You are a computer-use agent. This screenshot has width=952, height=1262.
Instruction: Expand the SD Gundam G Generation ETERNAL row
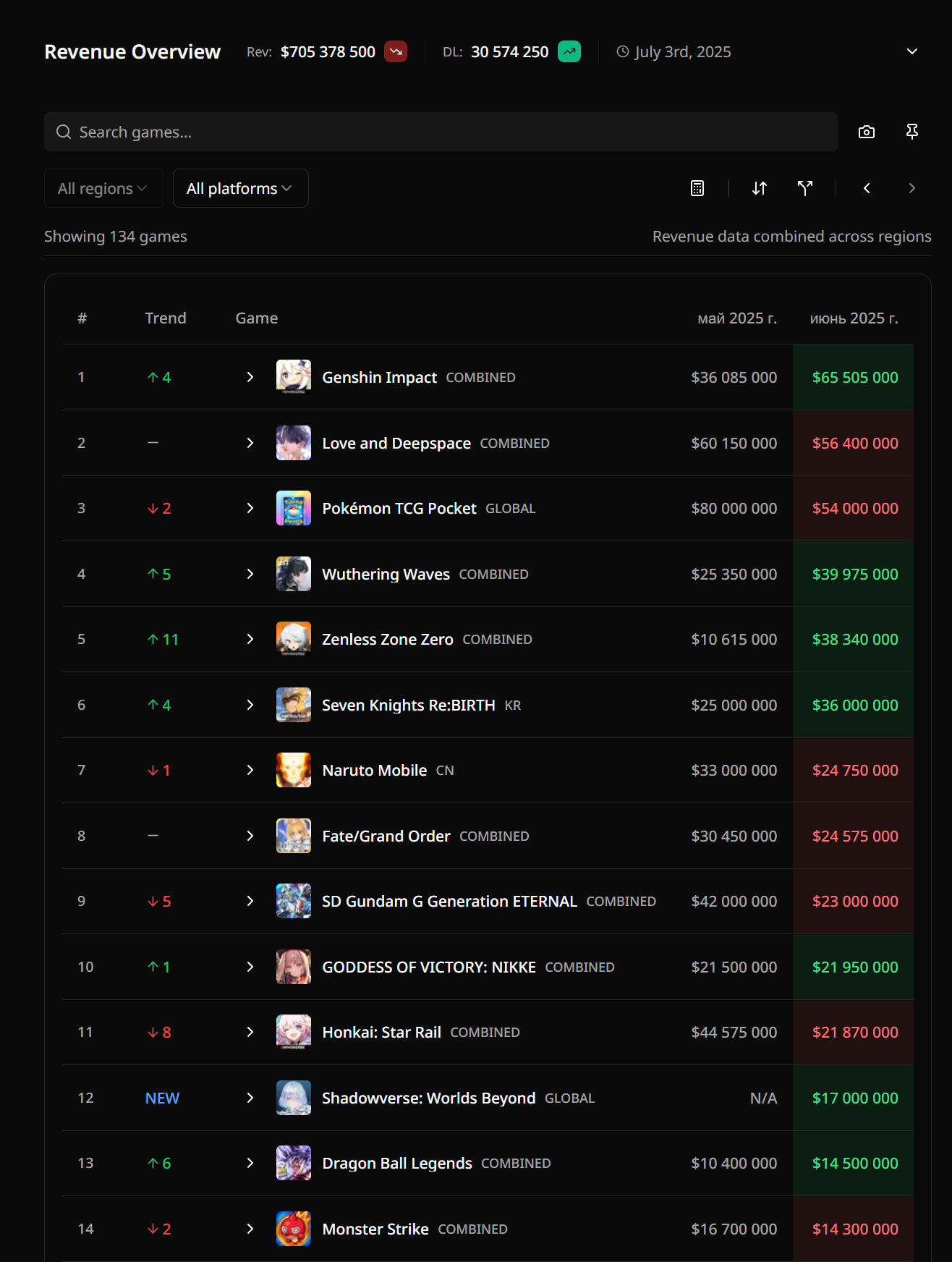tap(250, 901)
